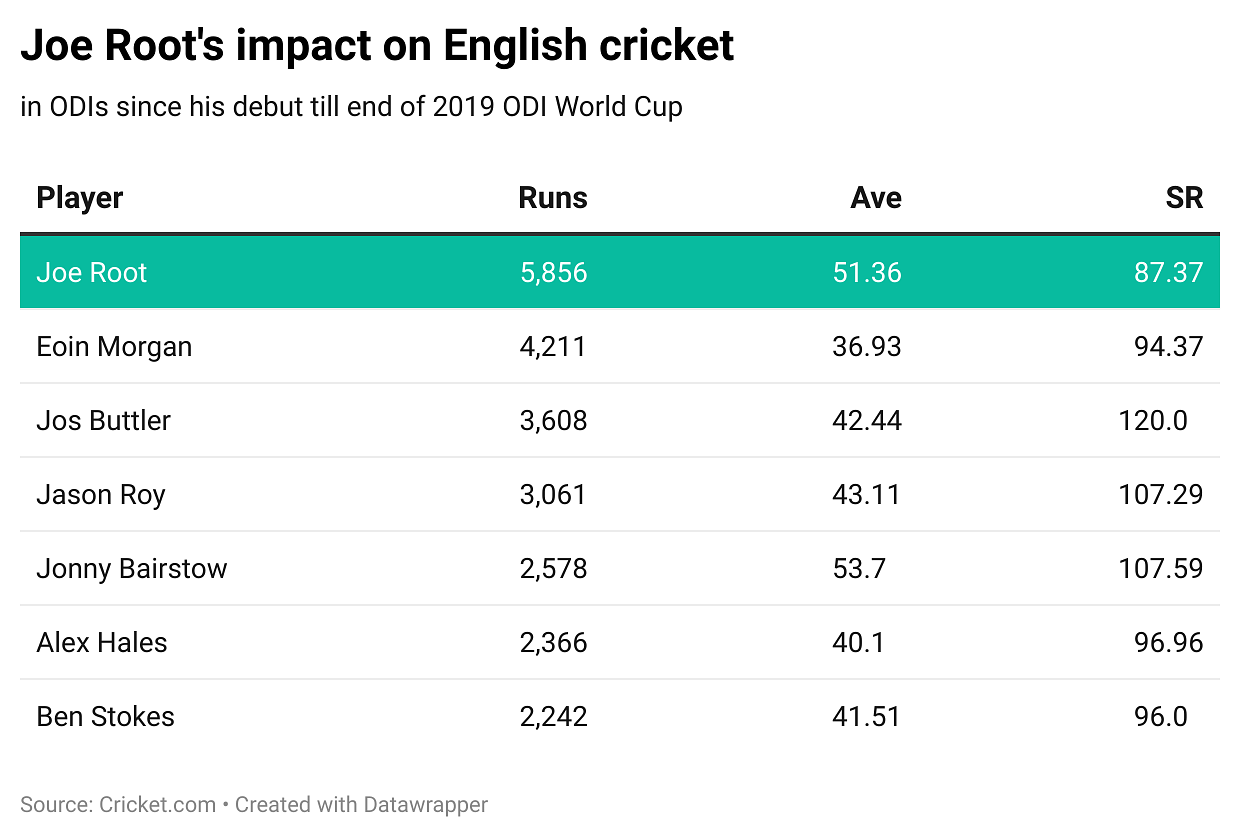Click Alex Hales' strike rate 96.96
The height and width of the screenshot is (838, 1240).
(x=1169, y=643)
